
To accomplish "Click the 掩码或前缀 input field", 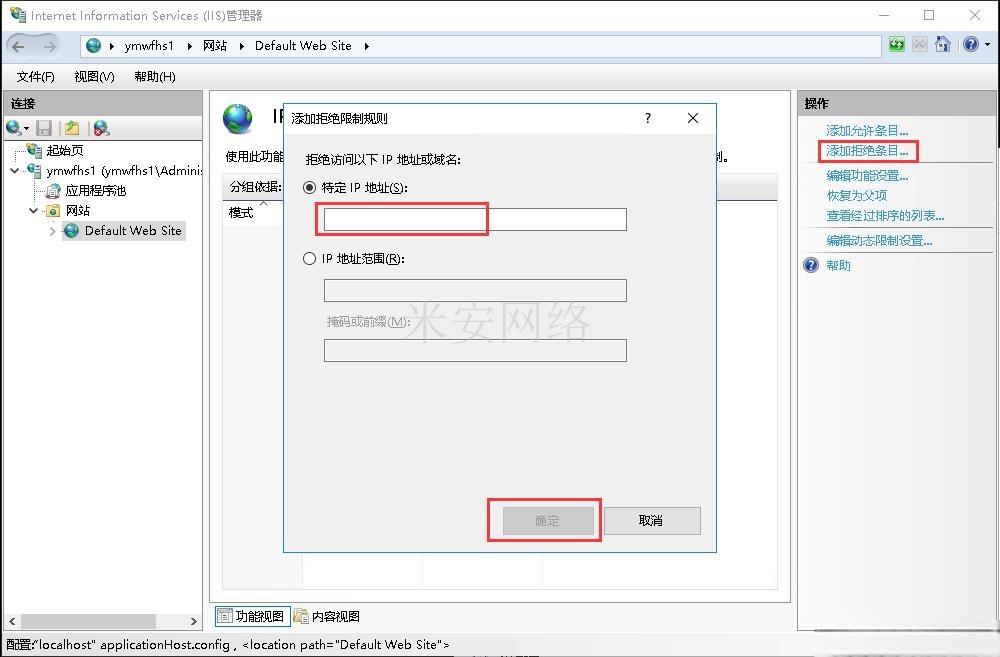I will coord(475,350).
